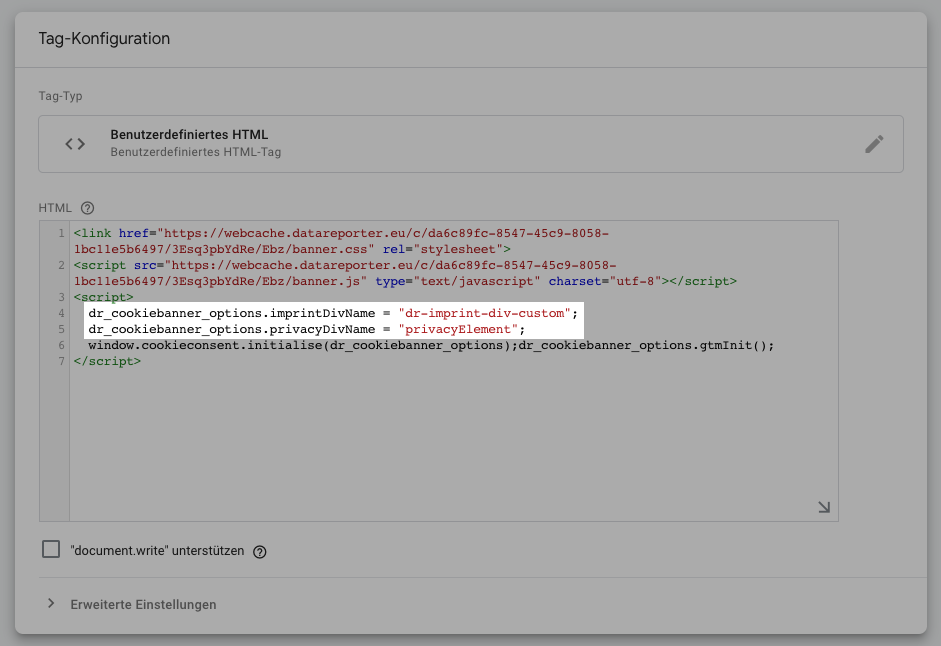
Task: Click the chevron beside Erweiterte Einstellungen
Action: pos(51,604)
